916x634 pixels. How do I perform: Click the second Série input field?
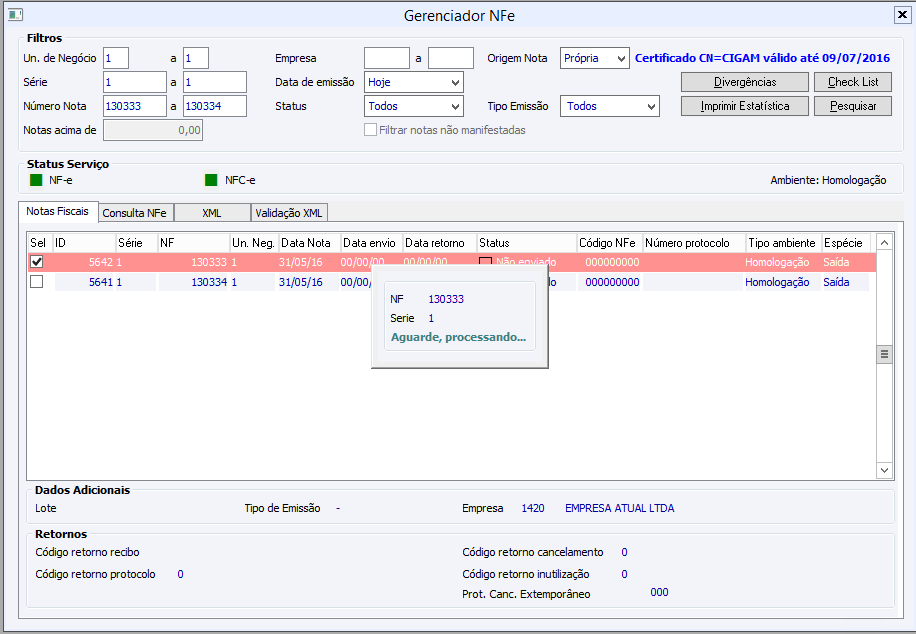click(215, 82)
